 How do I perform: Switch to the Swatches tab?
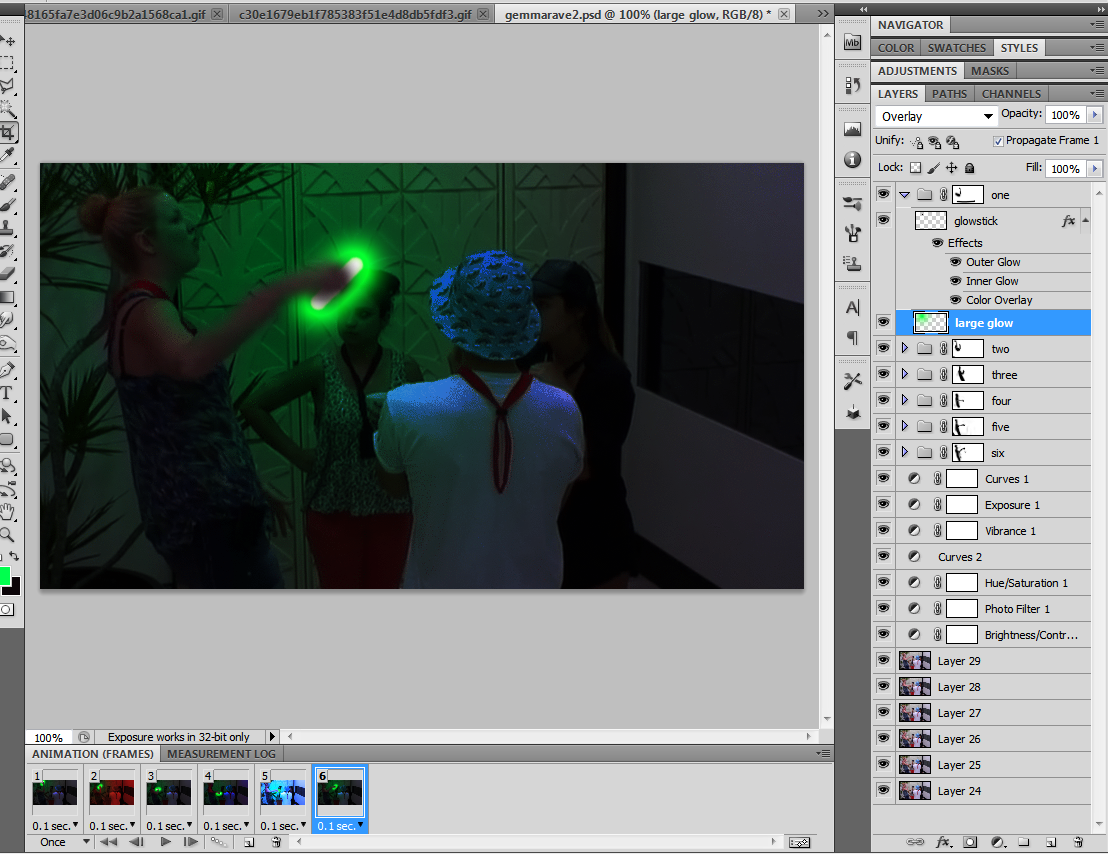pos(956,48)
